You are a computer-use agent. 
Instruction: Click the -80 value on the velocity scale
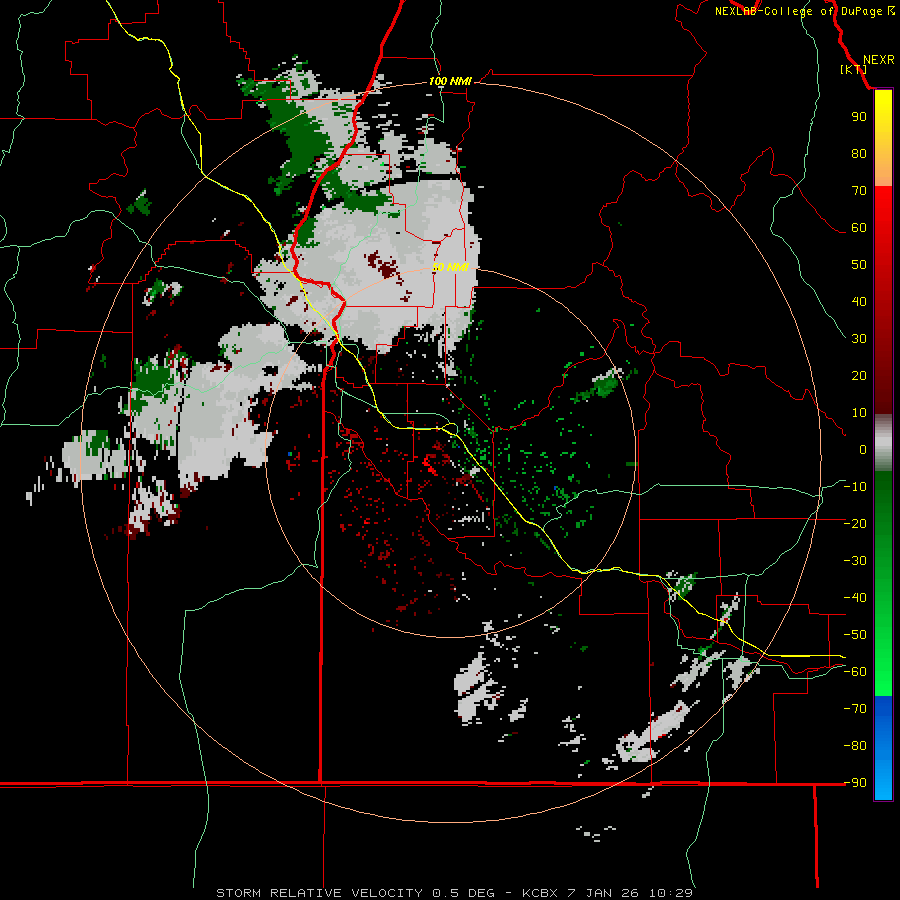coord(855,746)
